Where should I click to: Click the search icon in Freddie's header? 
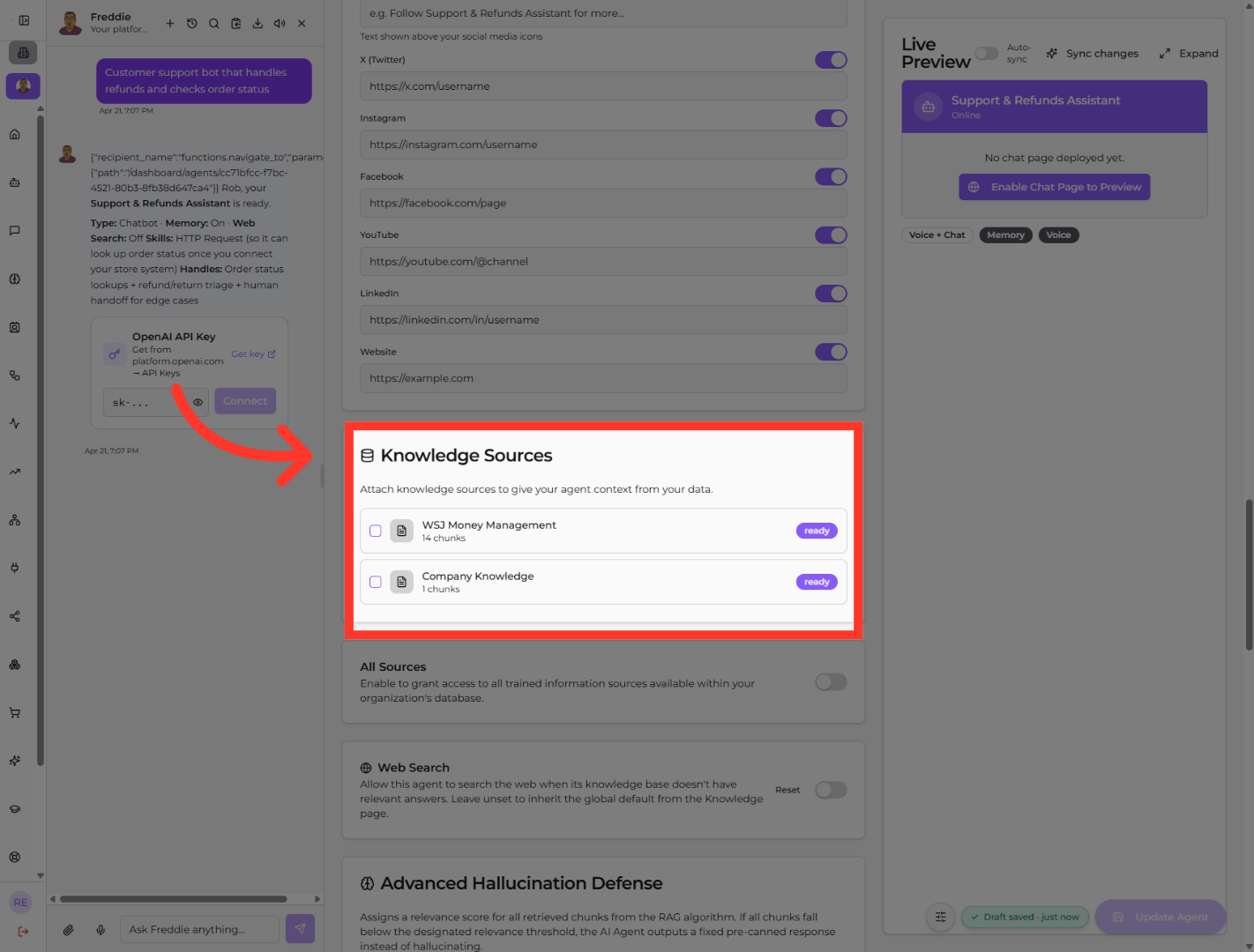coord(214,24)
